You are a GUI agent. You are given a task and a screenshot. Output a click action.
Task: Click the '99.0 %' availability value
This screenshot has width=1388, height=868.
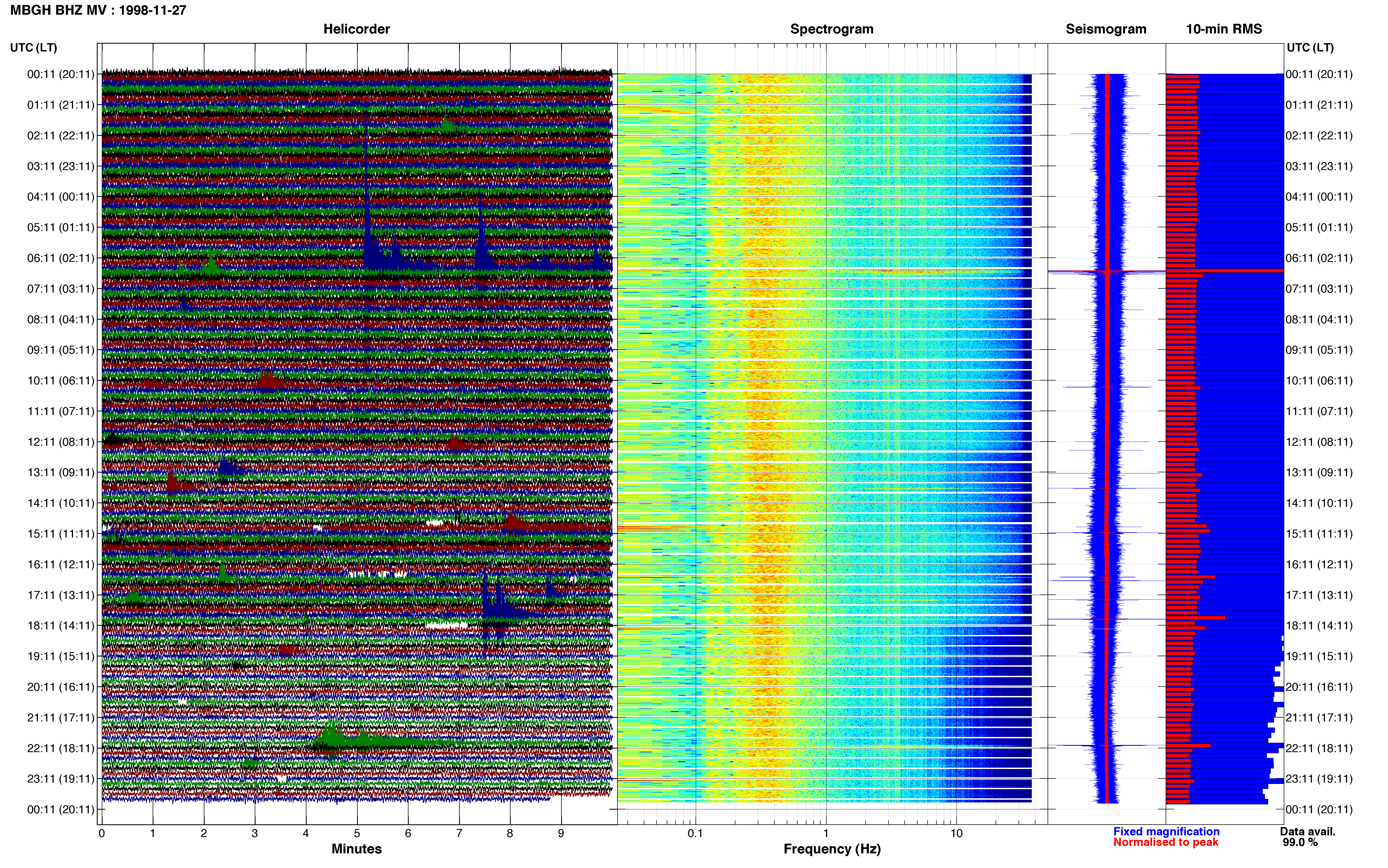click(x=1300, y=842)
